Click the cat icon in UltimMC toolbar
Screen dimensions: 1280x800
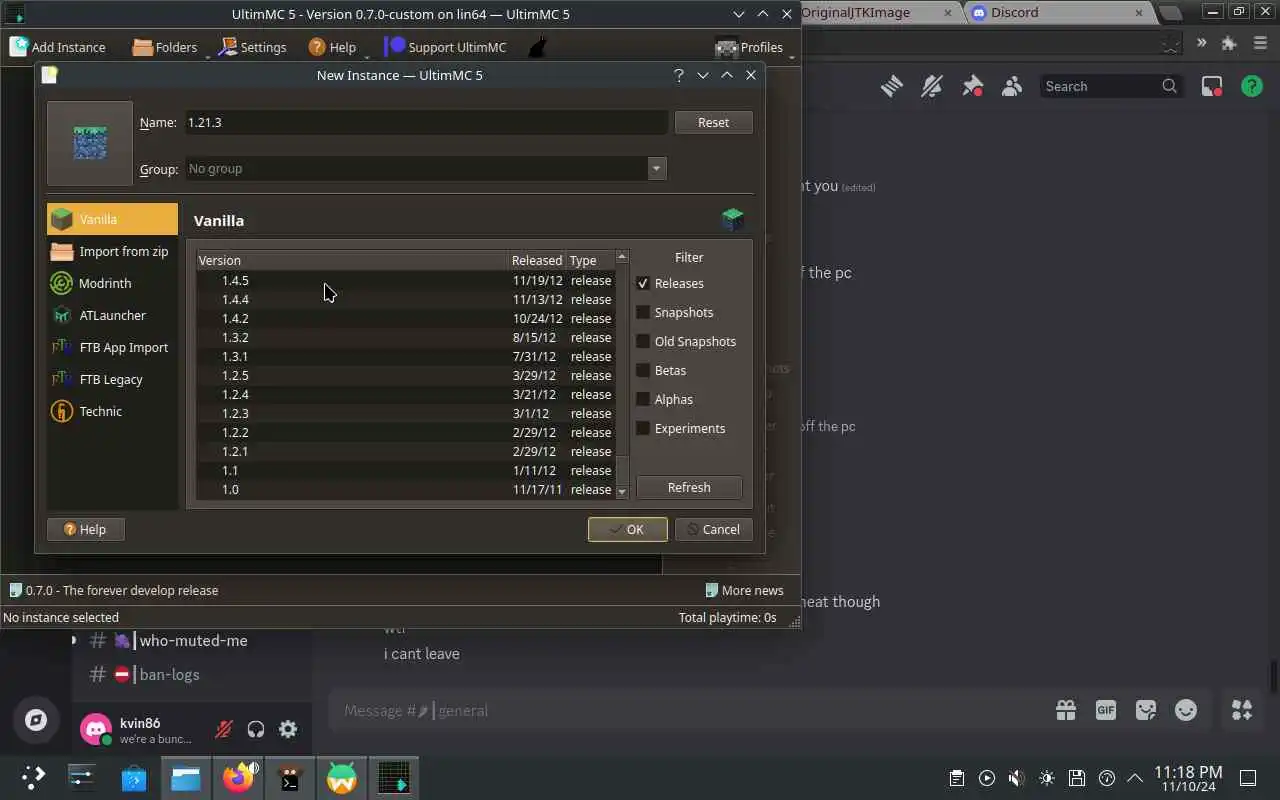tap(538, 47)
